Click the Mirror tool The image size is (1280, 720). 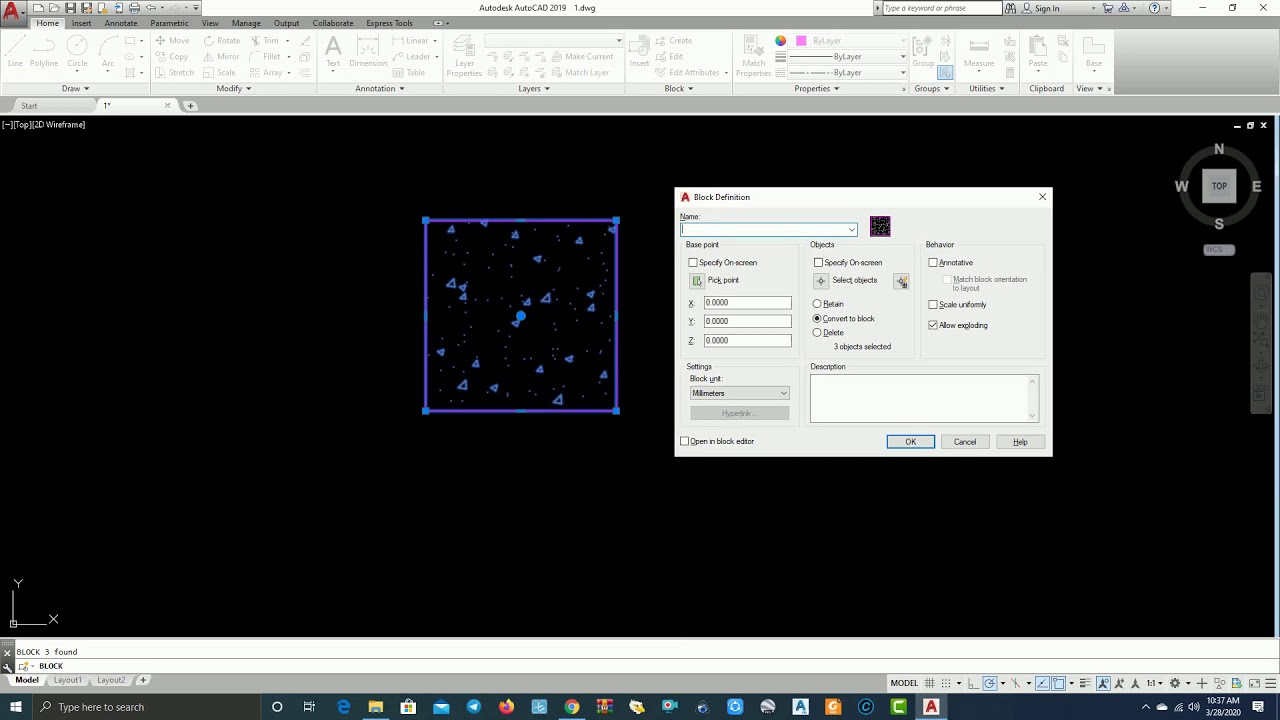coord(222,57)
